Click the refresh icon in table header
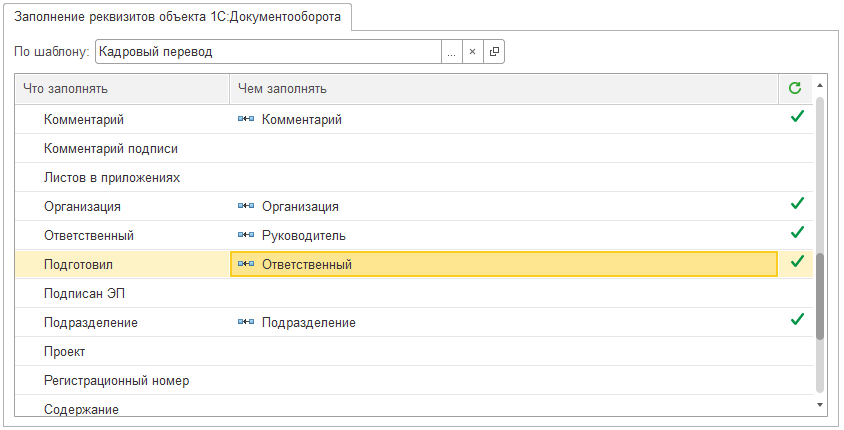This screenshot has height=430, width=844. click(x=795, y=89)
